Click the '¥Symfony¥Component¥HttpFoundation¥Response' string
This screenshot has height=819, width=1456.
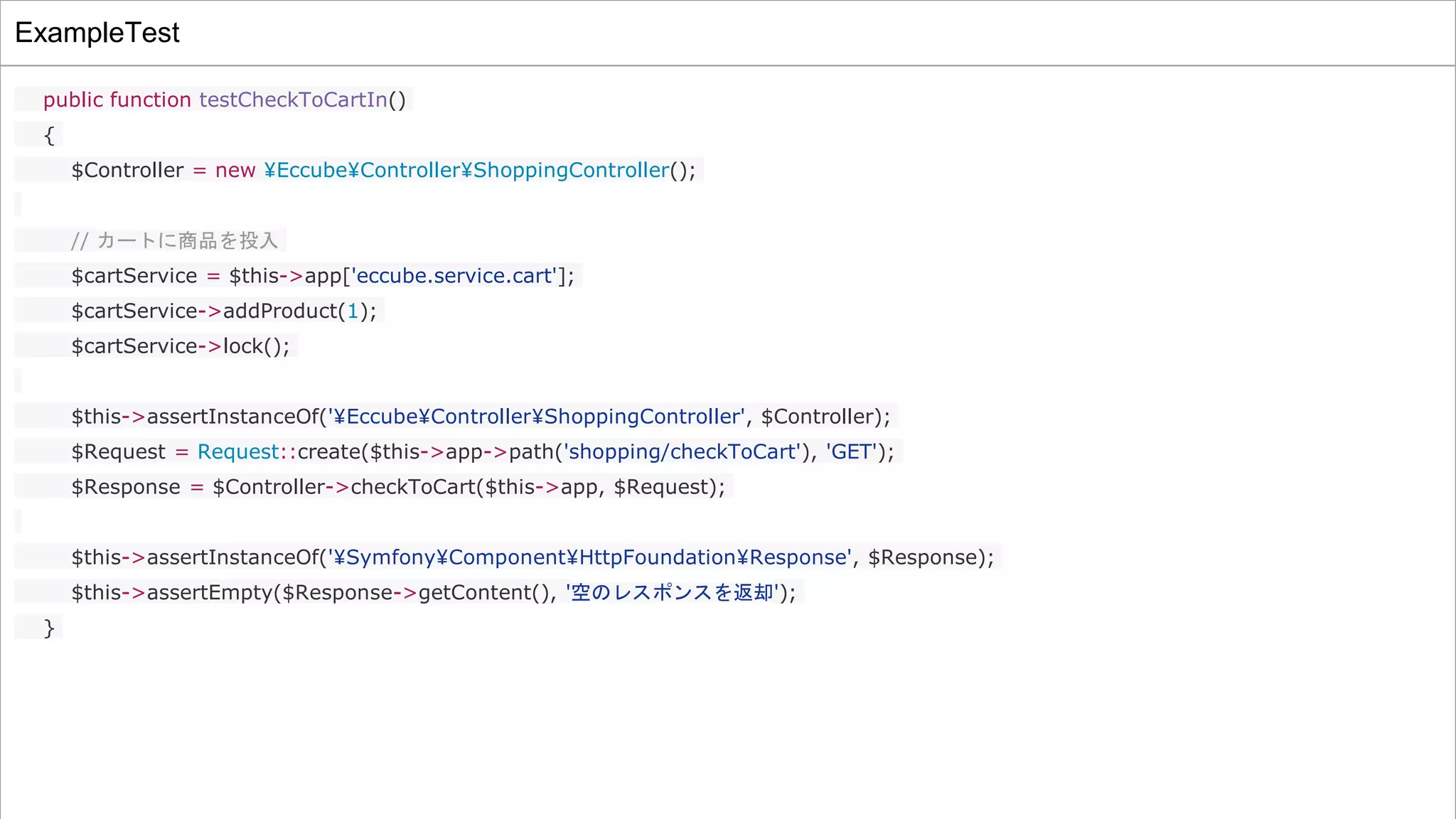(589, 557)
